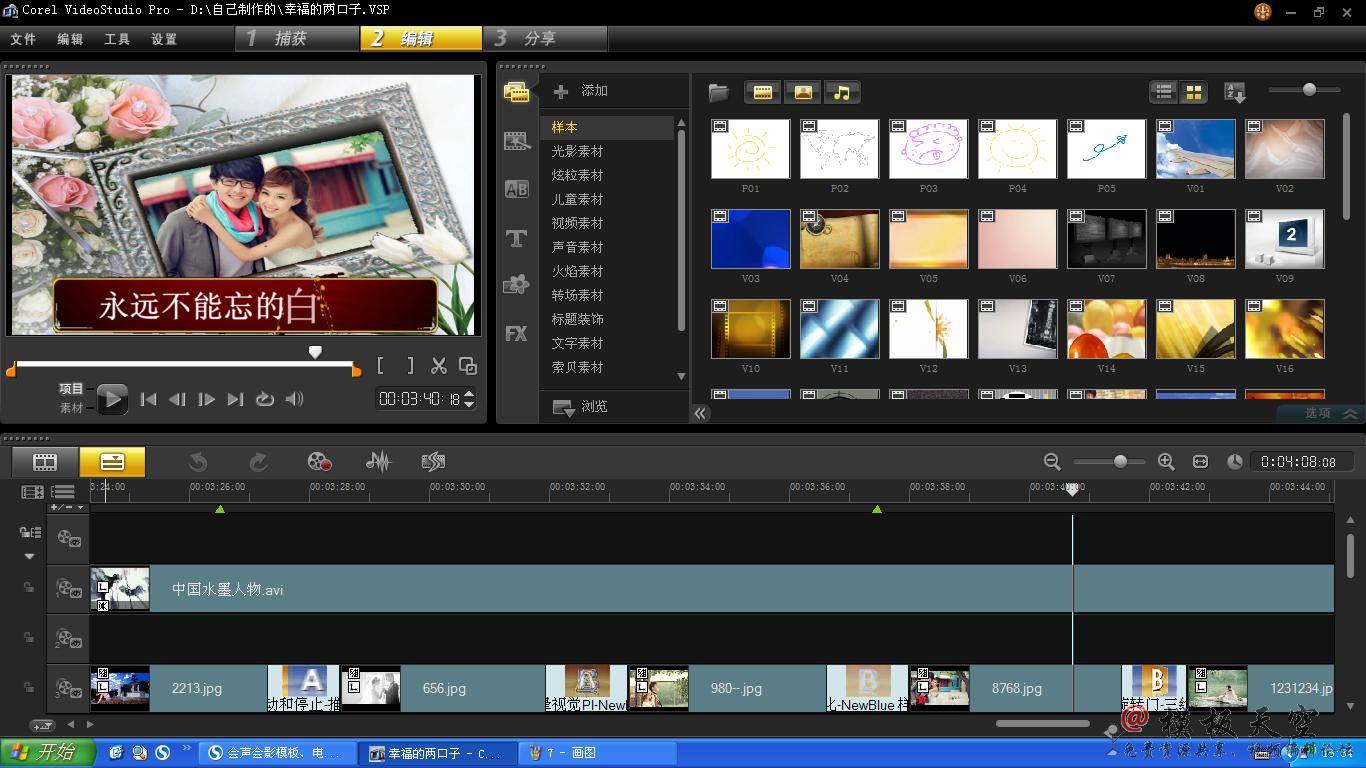This screenshot has width=1366, height=768.
Task: Step to previous frame
Action: click(x=177, y=399)
